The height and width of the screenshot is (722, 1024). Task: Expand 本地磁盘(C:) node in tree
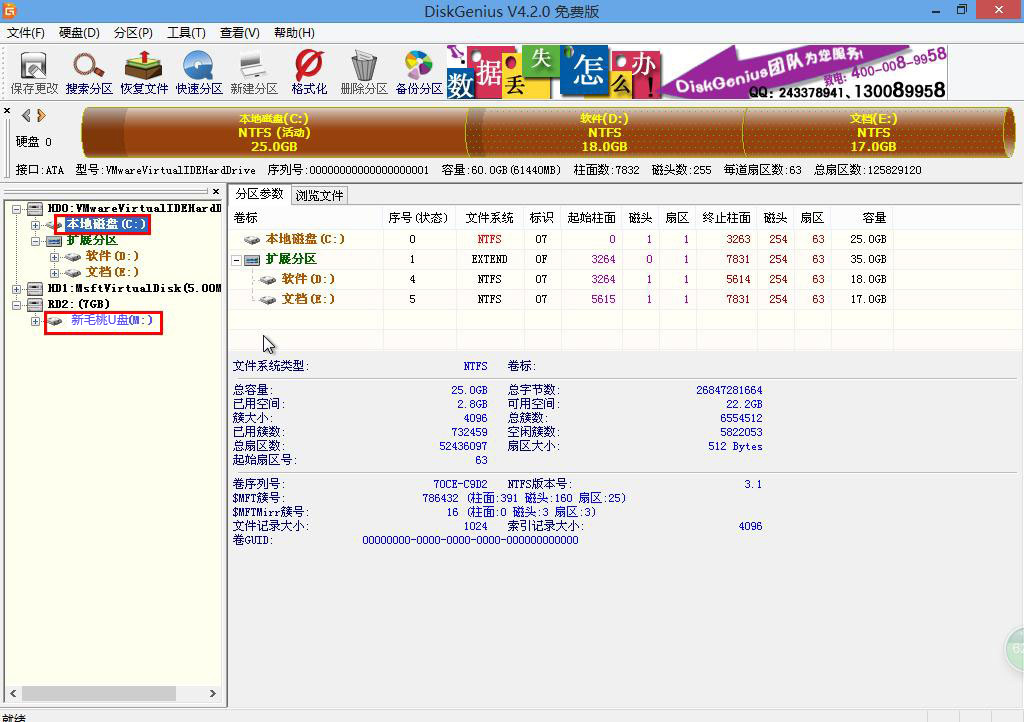point(35,225)
